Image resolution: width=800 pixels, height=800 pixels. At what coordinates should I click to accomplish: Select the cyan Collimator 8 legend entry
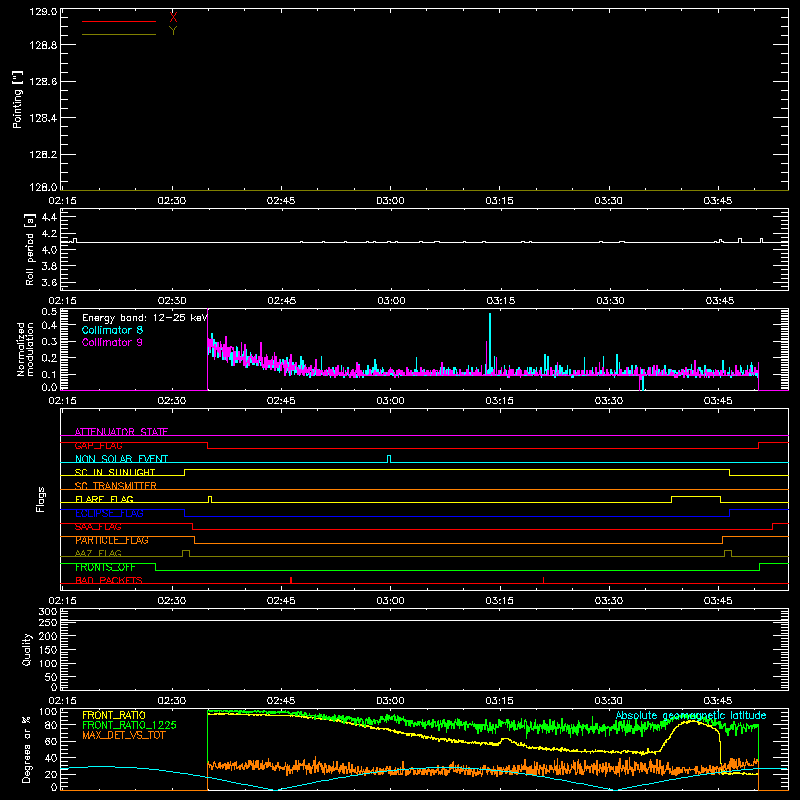click(x=112, y=330)
